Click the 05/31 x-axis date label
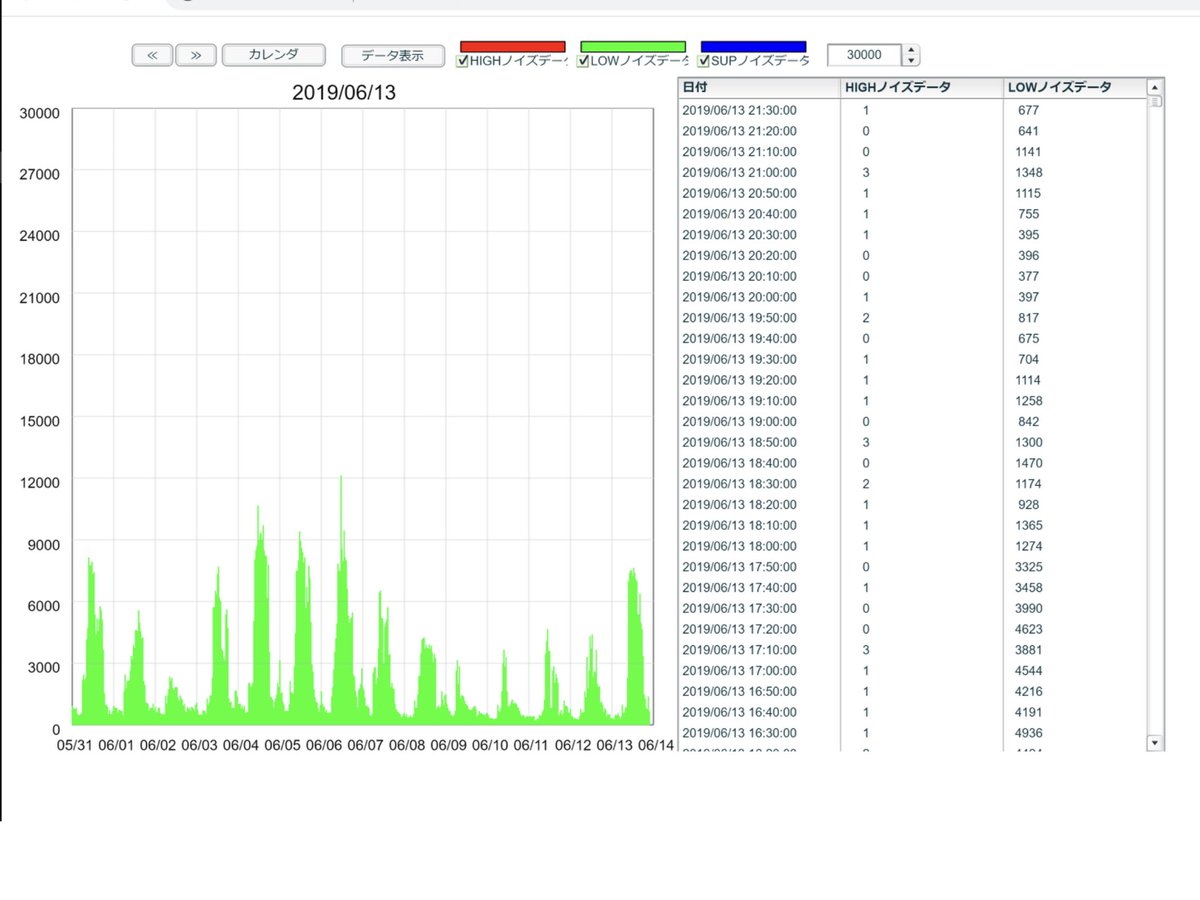1200x900 pixels. point(75,745)
